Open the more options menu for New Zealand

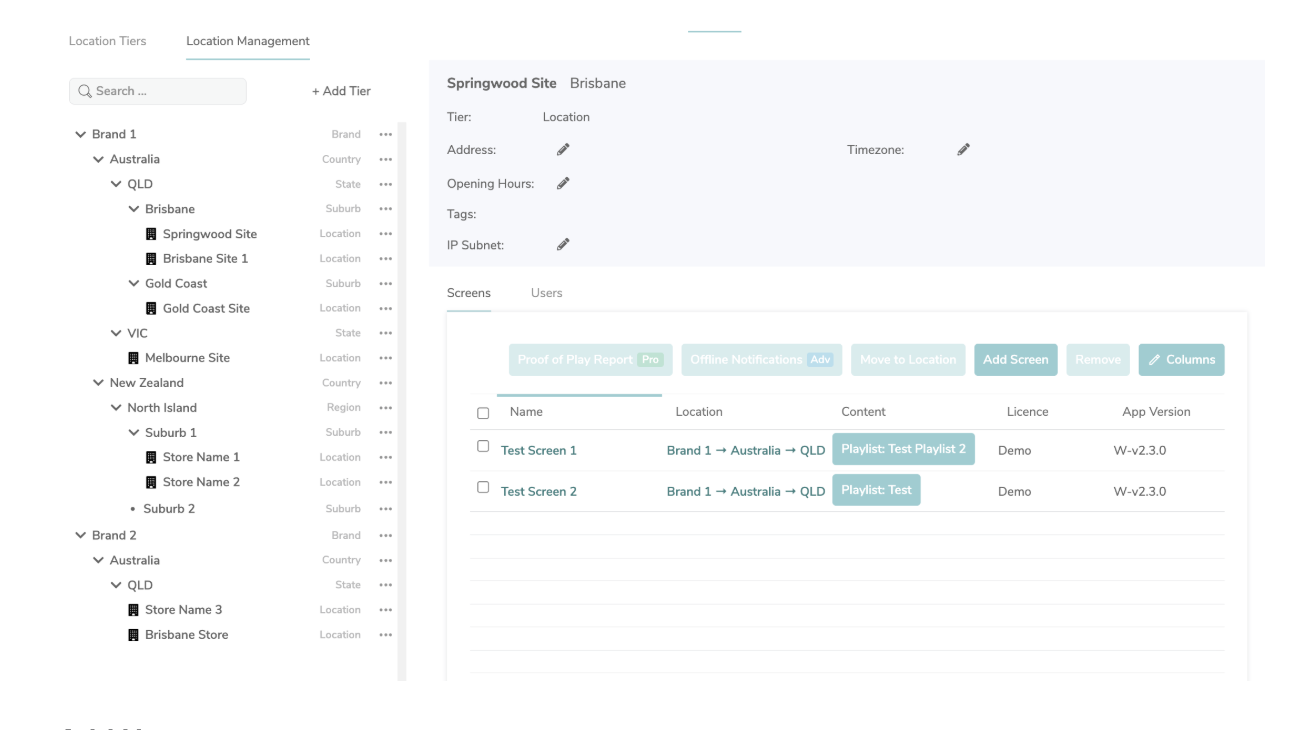coord(386,383)
